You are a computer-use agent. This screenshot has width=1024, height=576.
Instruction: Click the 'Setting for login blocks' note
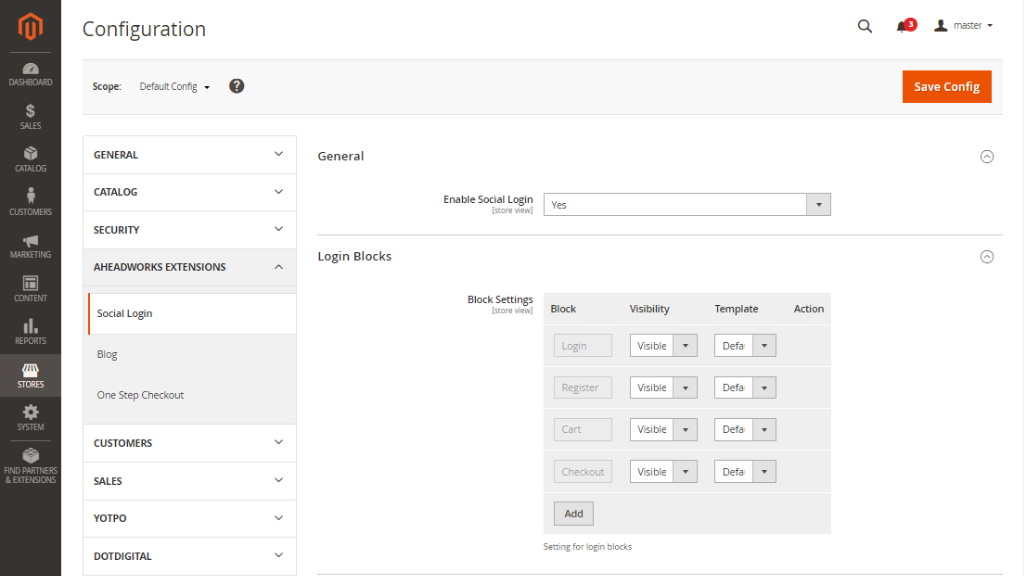point(588,547)
